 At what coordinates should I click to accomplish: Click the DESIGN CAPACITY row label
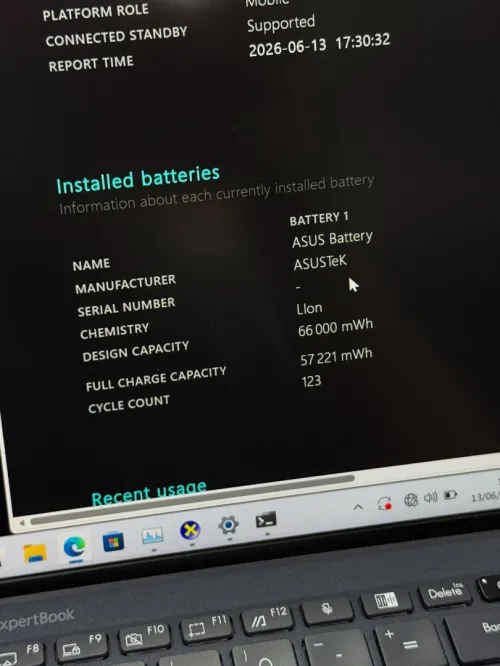click(x=136, y=351)
